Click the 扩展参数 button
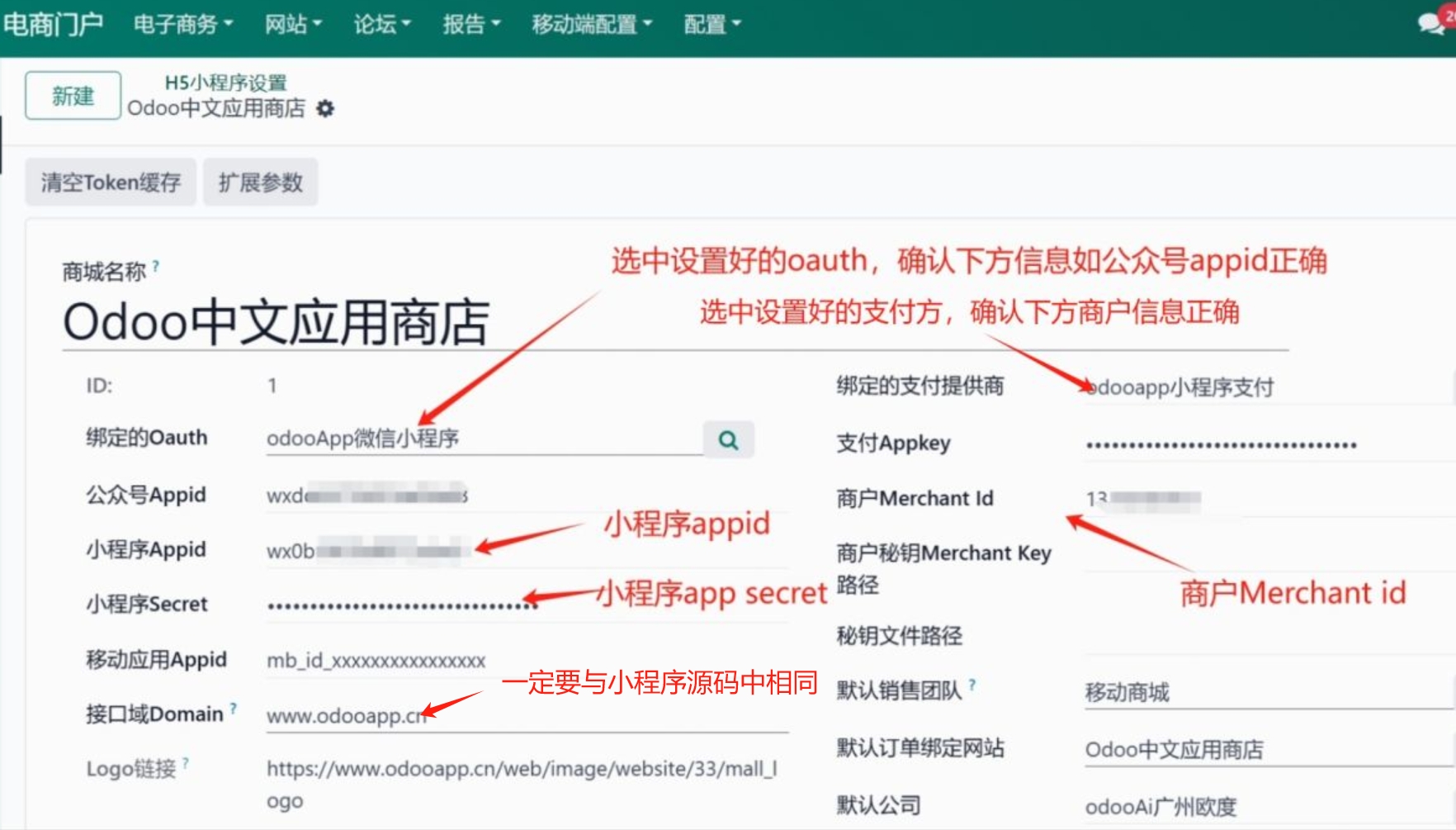 [260, 183]
